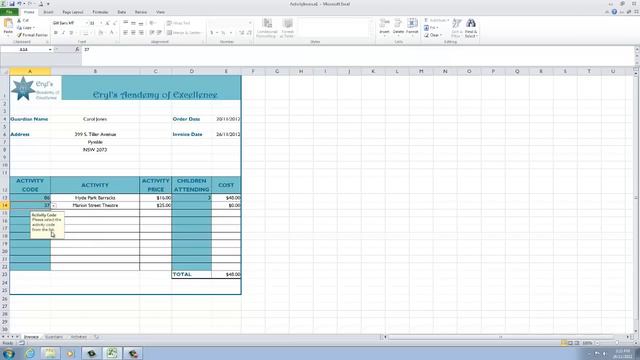Open Find & Select menu
The height and width of the screenshot is (360, 640).
click(471, 28)
